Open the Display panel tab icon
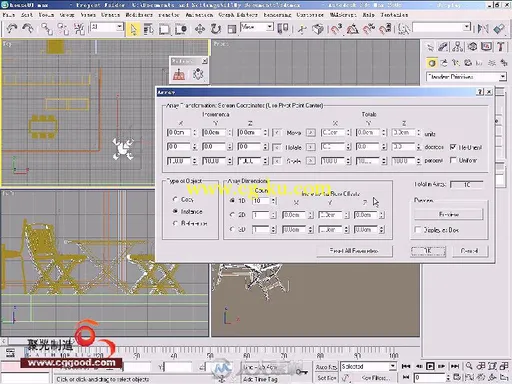 [487, 47]
